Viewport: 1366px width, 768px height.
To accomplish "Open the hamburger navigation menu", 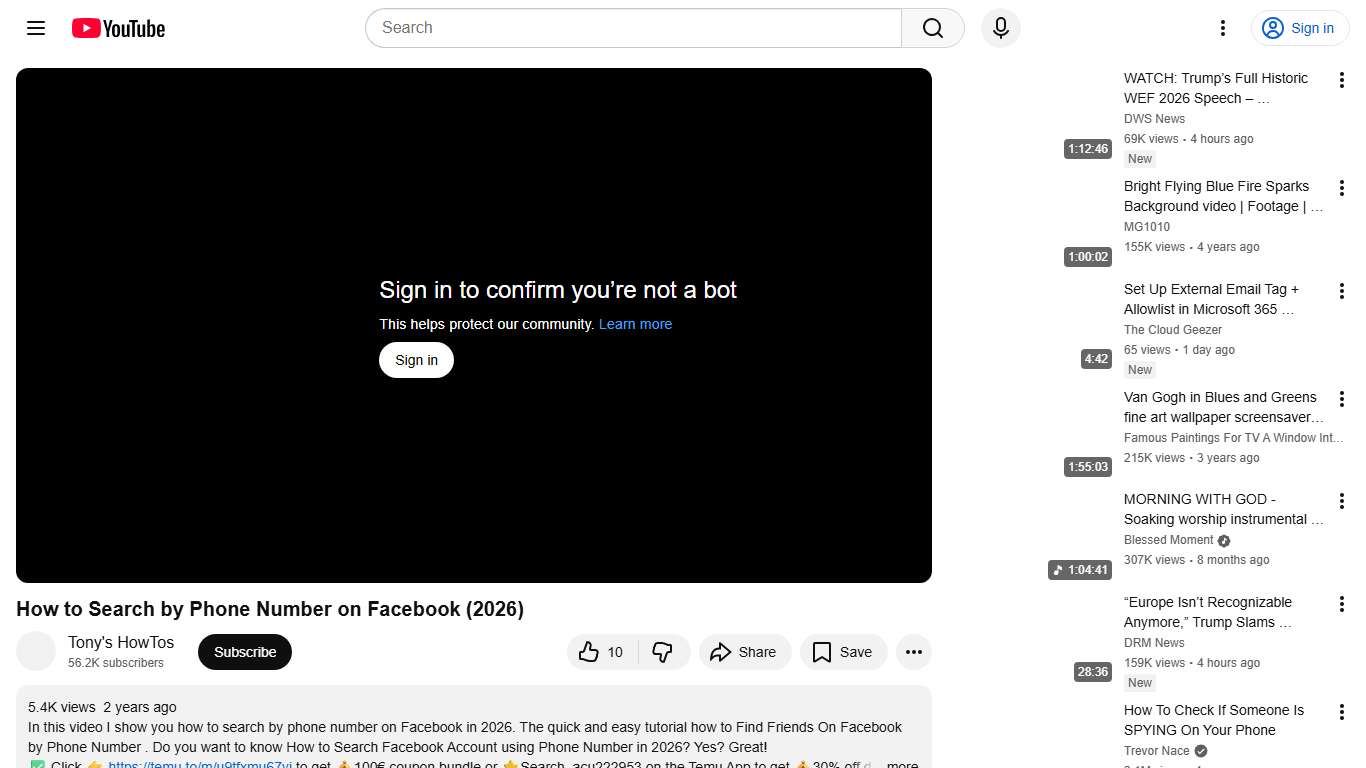I will click(35, 28).
